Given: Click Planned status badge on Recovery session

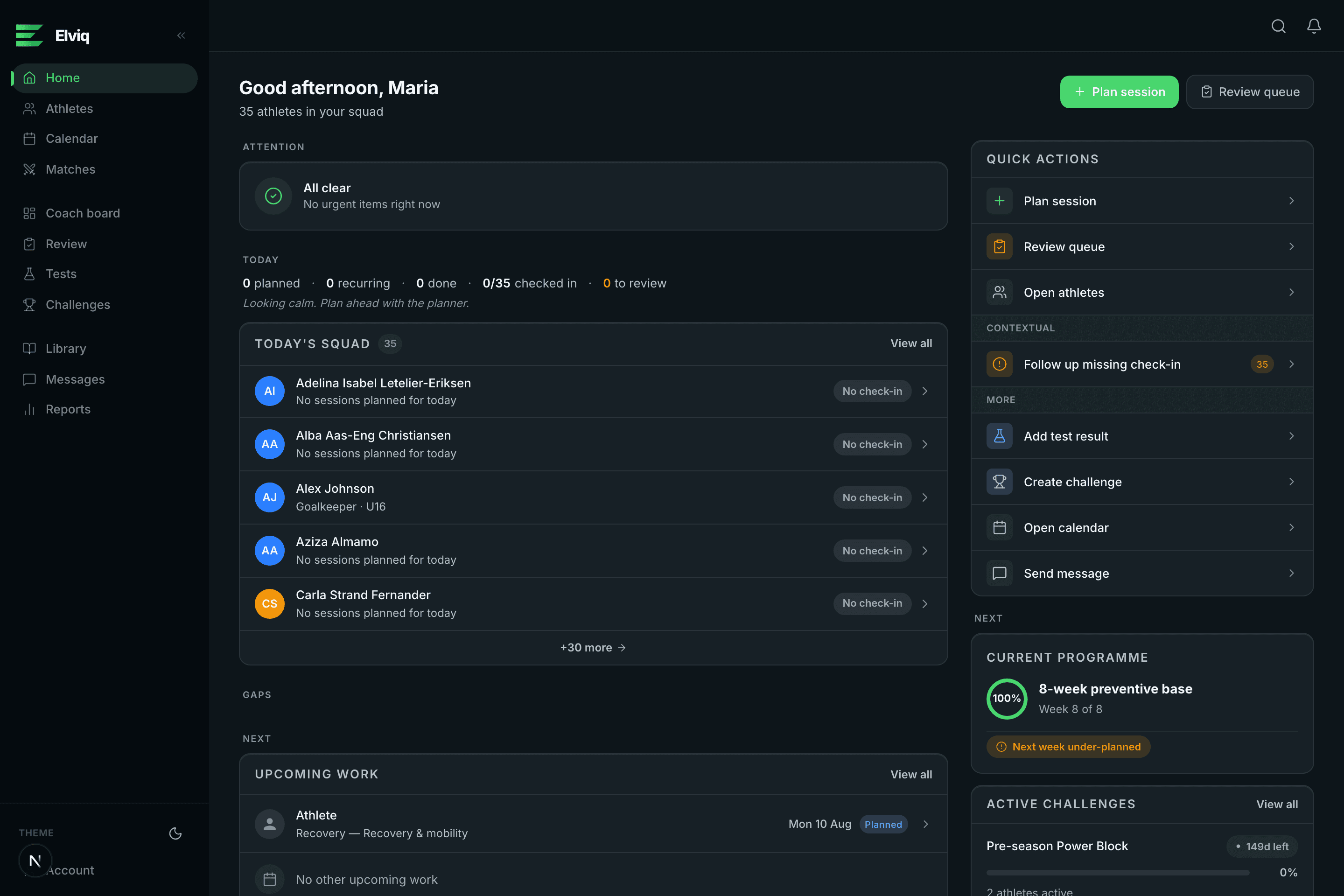Looking at the screenshot, I should [883, 824].
